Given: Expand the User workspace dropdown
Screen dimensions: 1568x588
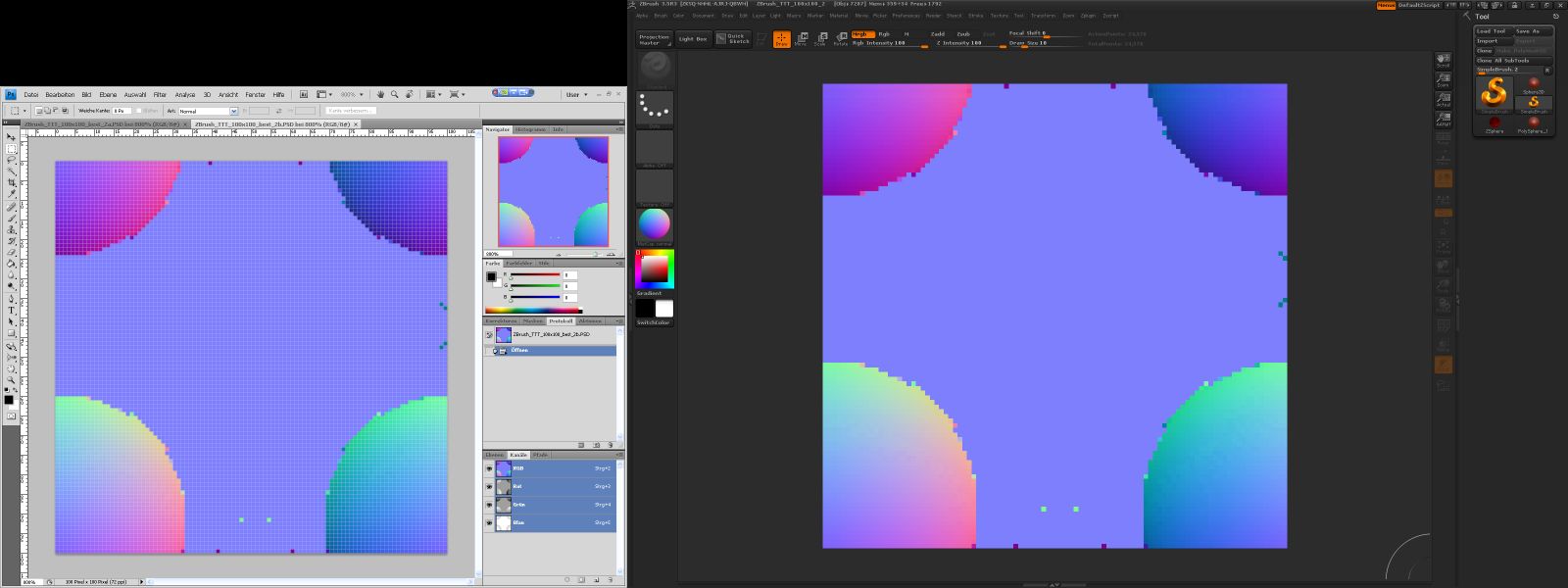Looking at the screenshot, I should coord(576,95).
